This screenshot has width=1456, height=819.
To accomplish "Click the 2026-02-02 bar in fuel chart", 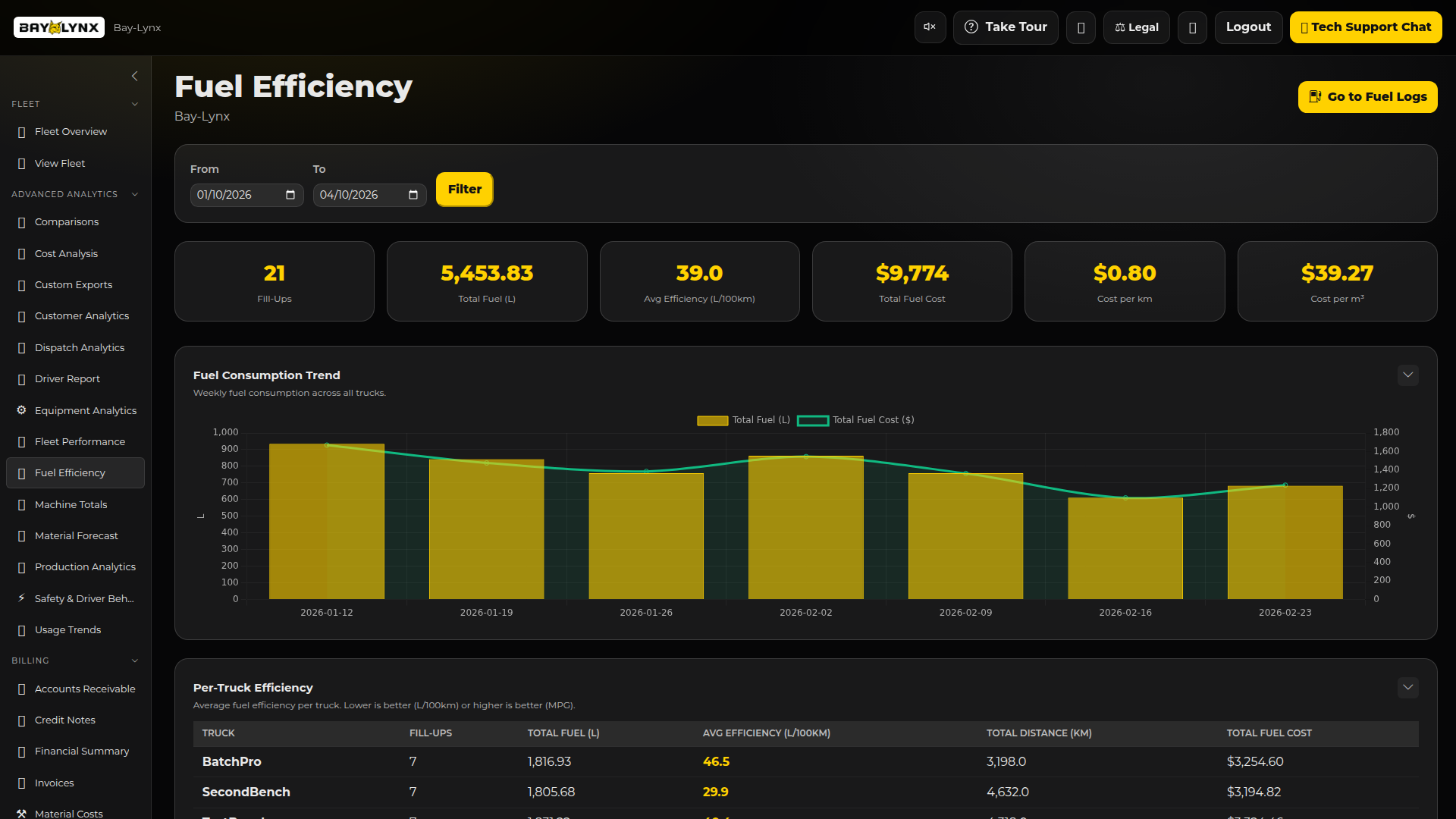I will coord(805,531).
